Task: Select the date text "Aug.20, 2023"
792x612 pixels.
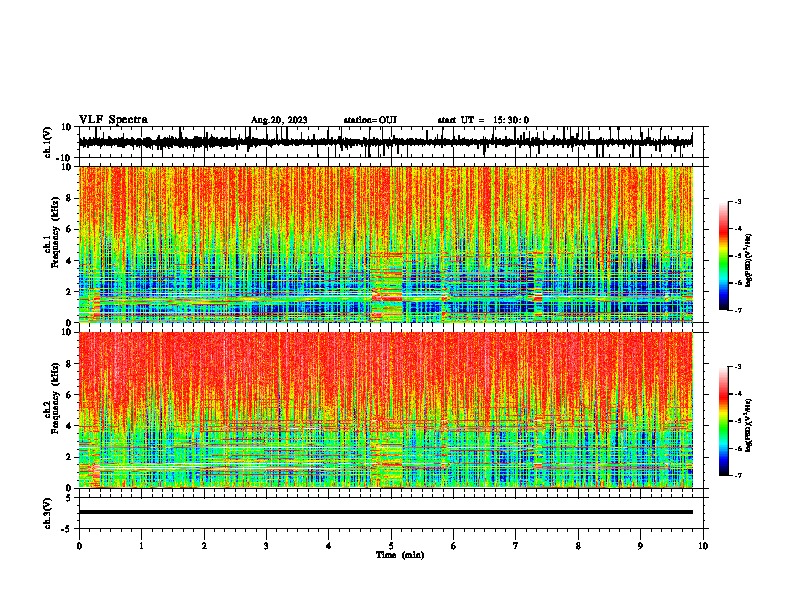Action: pyautogui.click(x=279, y=120)
